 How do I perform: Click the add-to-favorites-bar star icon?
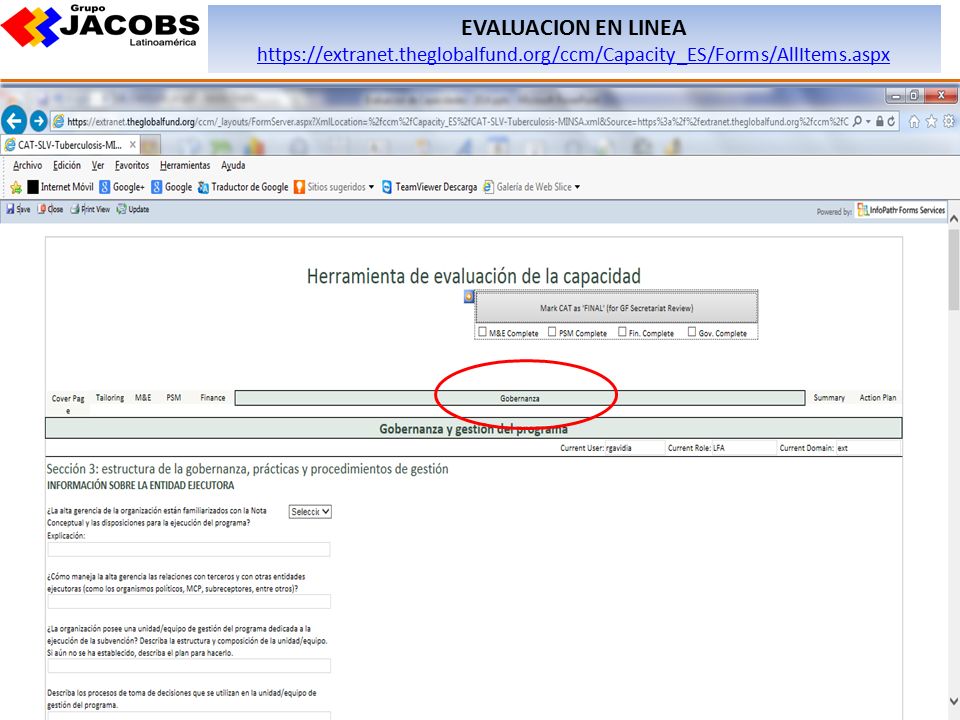16,187
